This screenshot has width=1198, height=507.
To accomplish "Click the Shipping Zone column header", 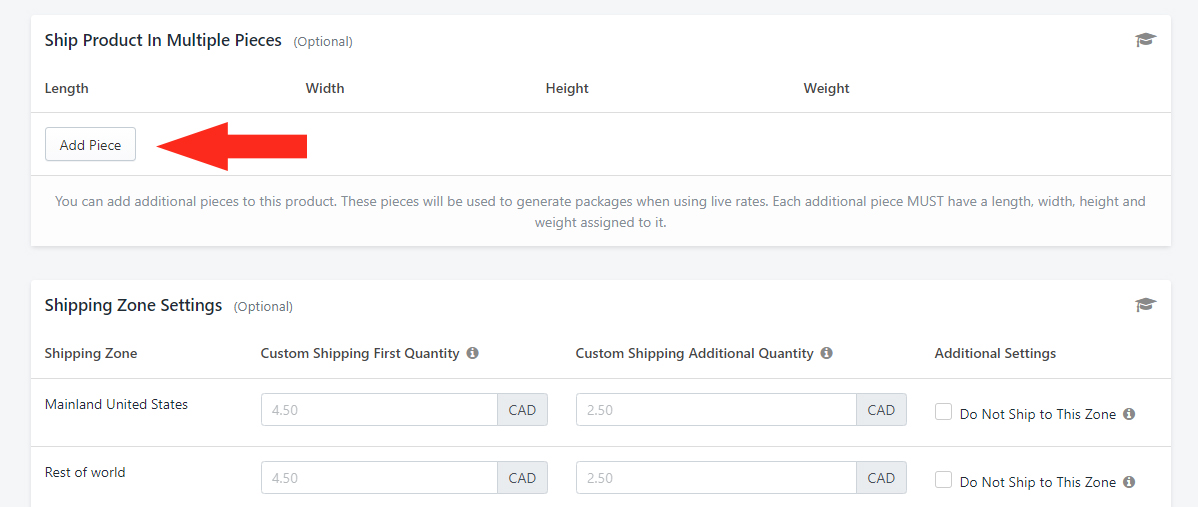I will [91, 354].
